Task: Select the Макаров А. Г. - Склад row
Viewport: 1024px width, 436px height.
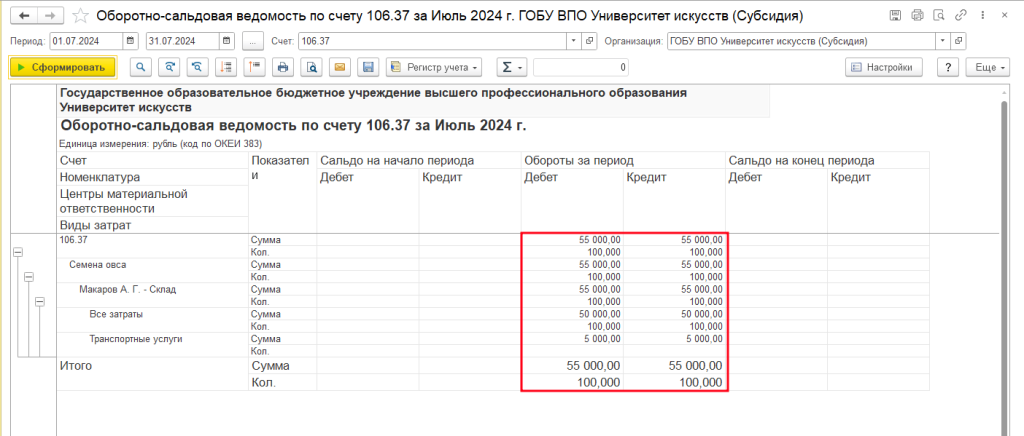Action: 152,295
